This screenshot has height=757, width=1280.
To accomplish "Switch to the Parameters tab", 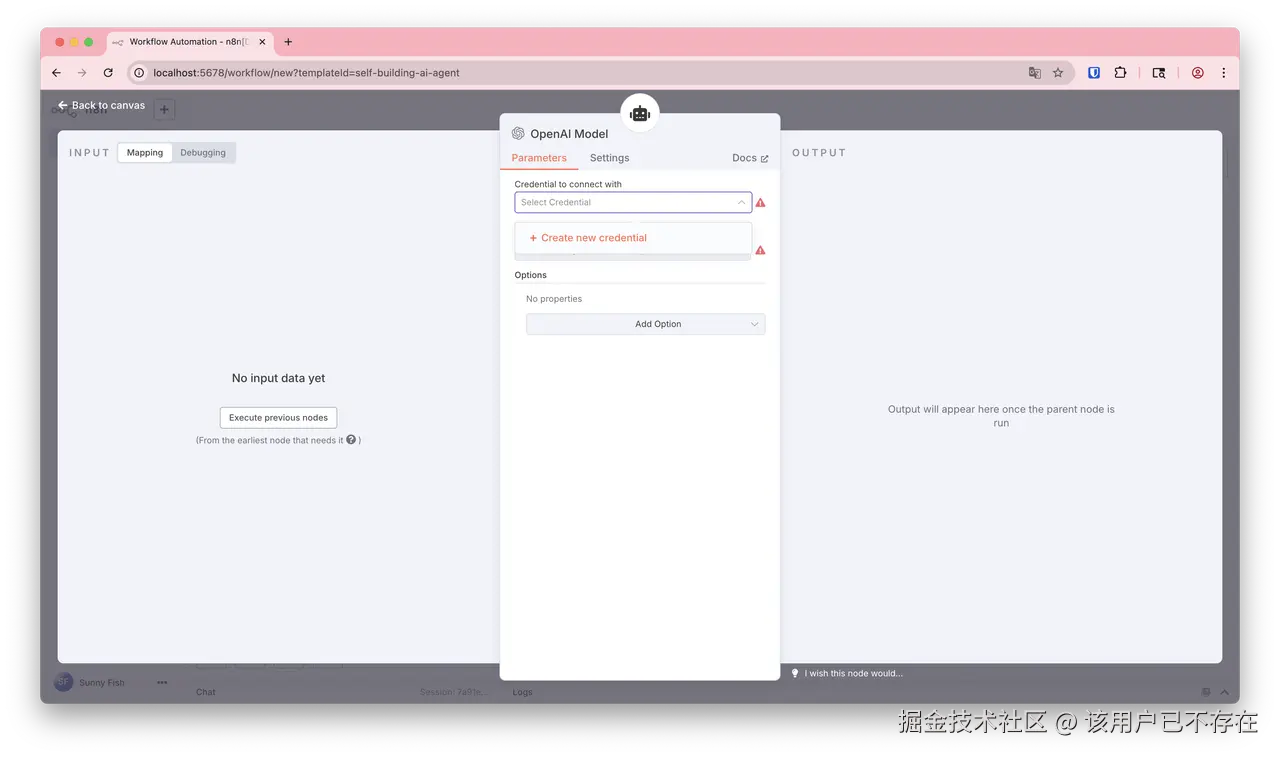I will point(539,158).
